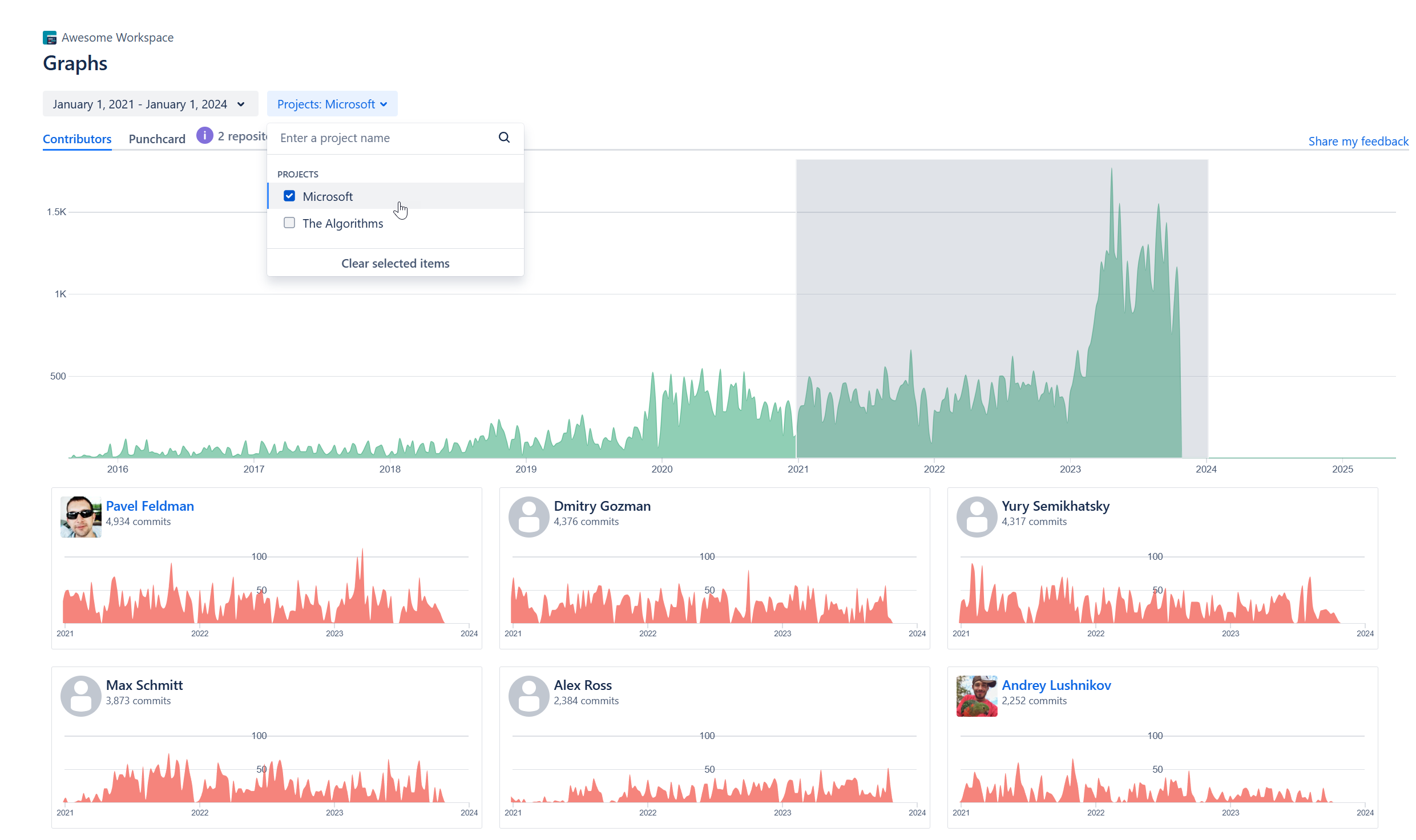Click the search magnifier icon in project field
The width and height of the screenshot is (1416, 840).
[504, 138]
